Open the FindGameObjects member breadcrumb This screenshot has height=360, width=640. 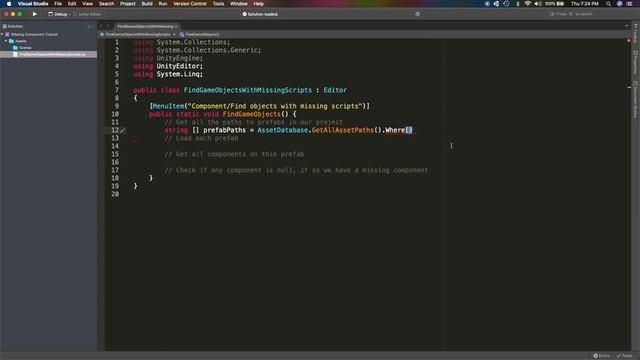pyautogui.click(x=200, y=34)
